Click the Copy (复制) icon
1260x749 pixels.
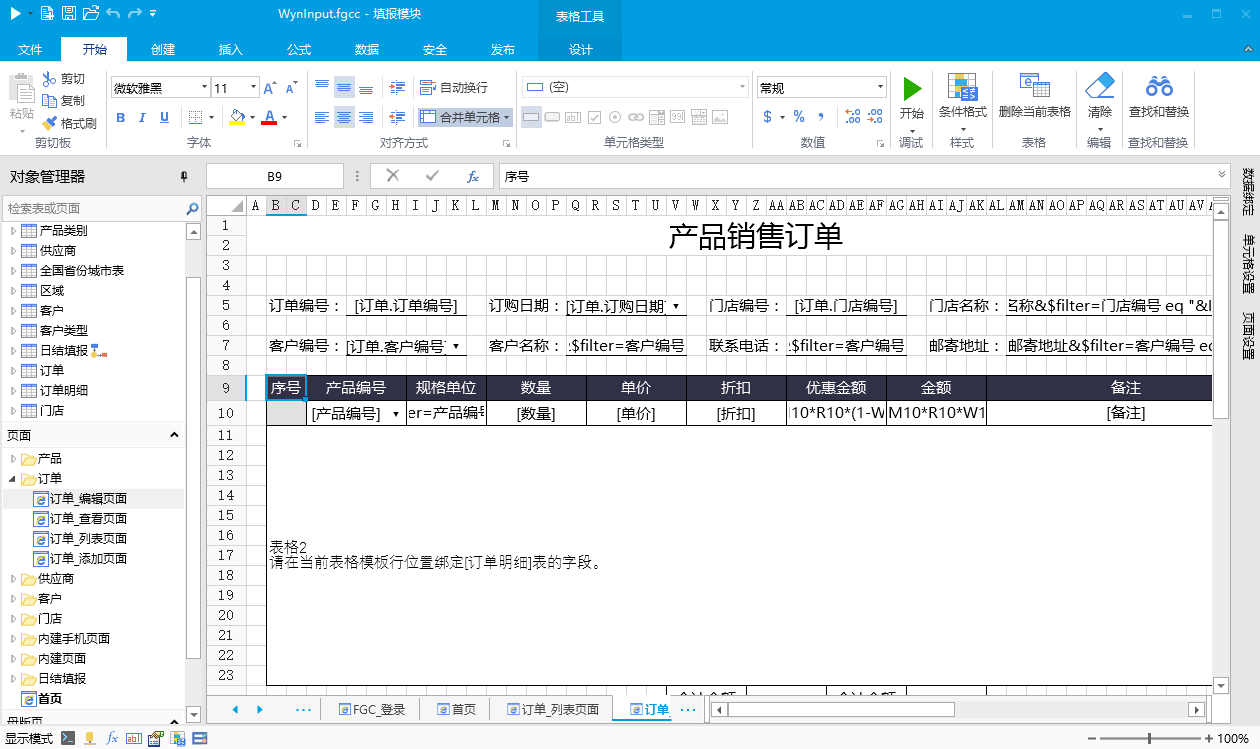pos(50,101)
